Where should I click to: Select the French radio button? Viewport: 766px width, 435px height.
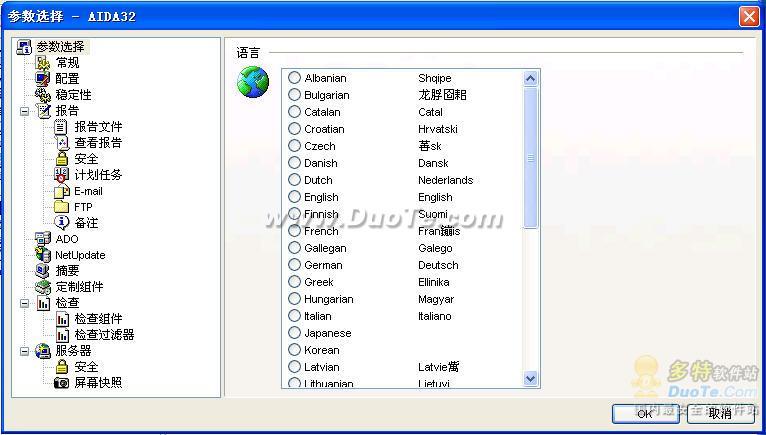[x=294, y=230]
